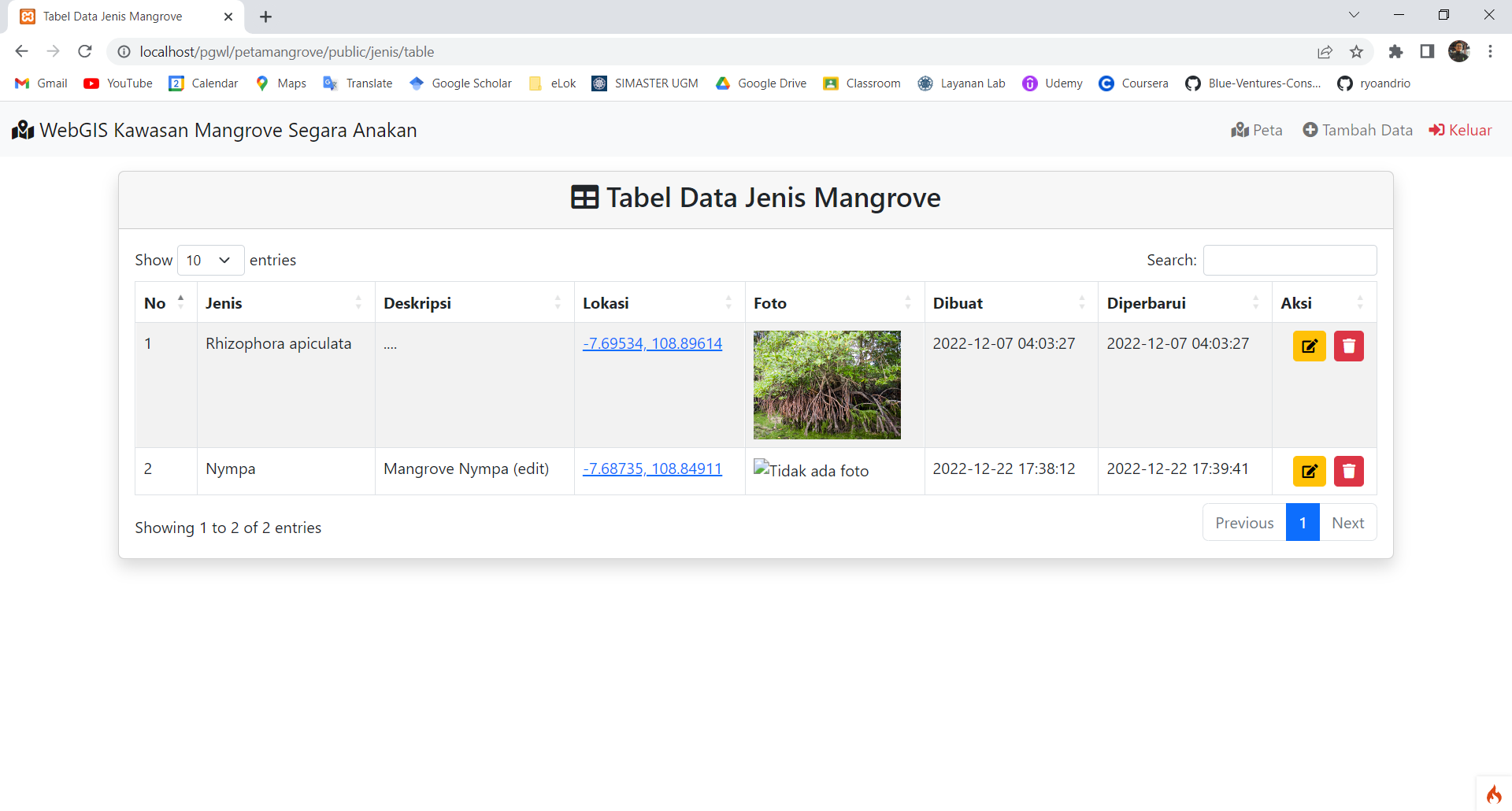Screen dimensions: 1512x811
Task: Open the Peta navigation menu item
Action: pos(1257,130)
